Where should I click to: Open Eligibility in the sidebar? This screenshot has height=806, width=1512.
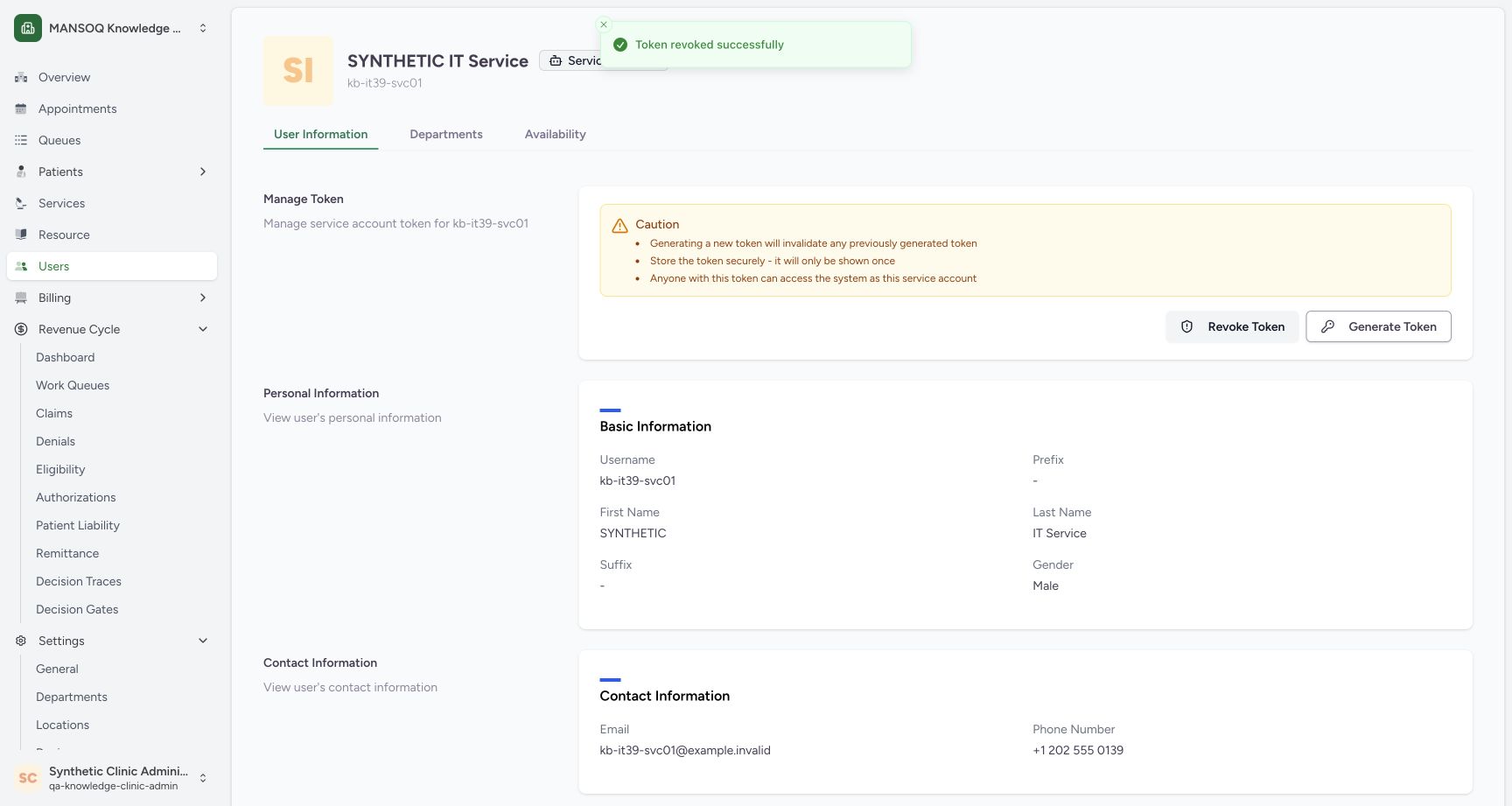(x=60, y=469)
